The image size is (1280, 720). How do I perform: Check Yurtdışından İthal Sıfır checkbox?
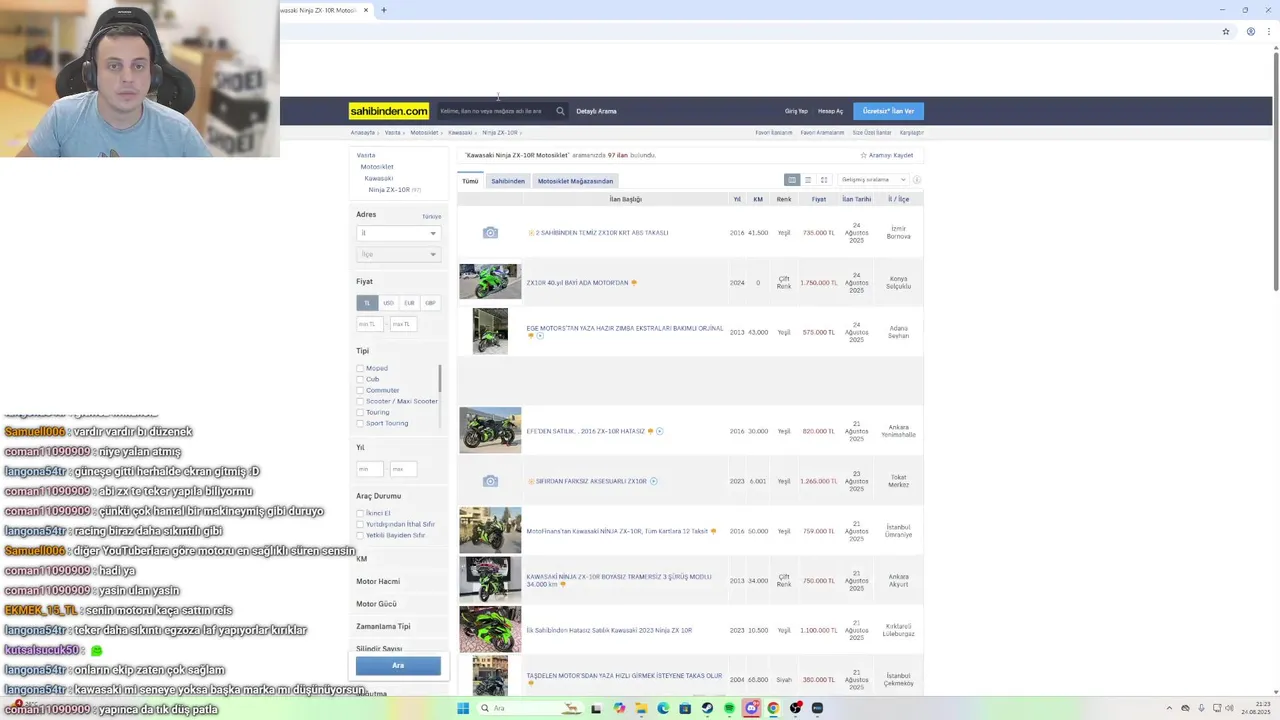360,524
